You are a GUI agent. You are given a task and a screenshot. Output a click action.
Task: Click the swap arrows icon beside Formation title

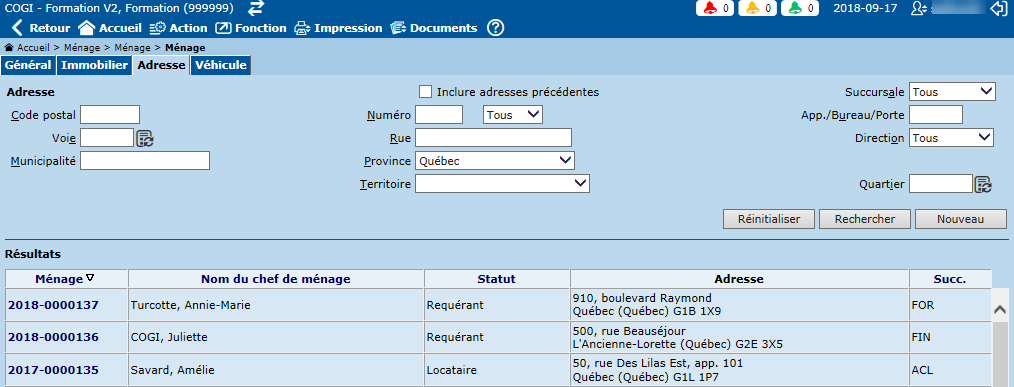click(x=257, y=8)
